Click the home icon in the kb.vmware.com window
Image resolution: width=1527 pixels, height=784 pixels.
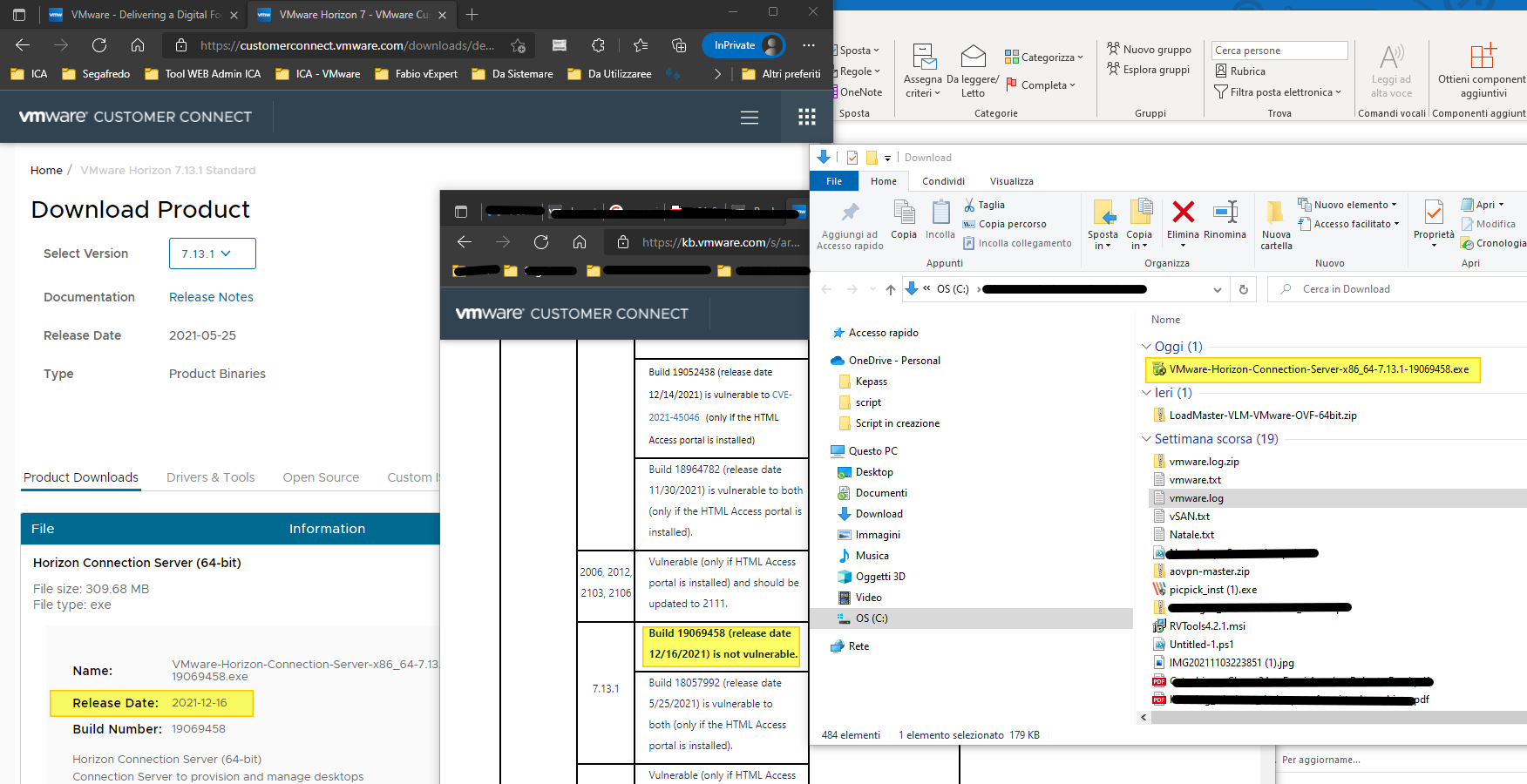[x=580, y=242]
